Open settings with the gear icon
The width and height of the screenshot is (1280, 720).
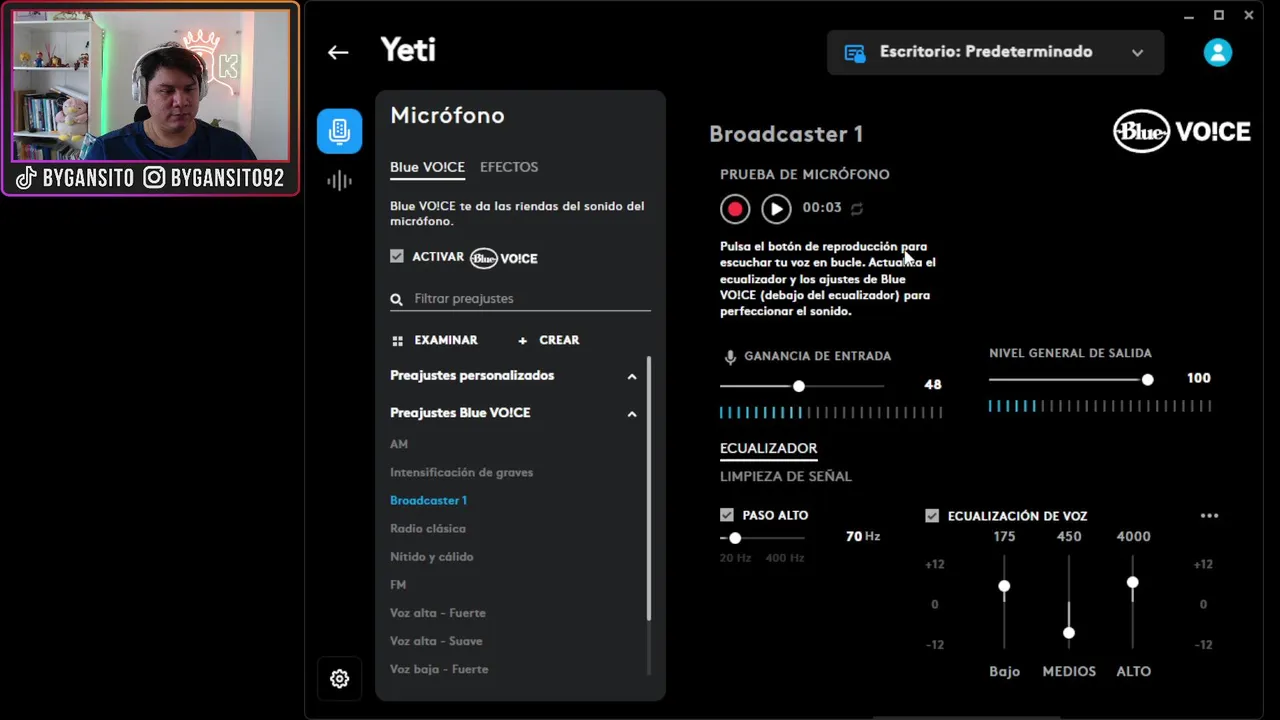(340, 679)
